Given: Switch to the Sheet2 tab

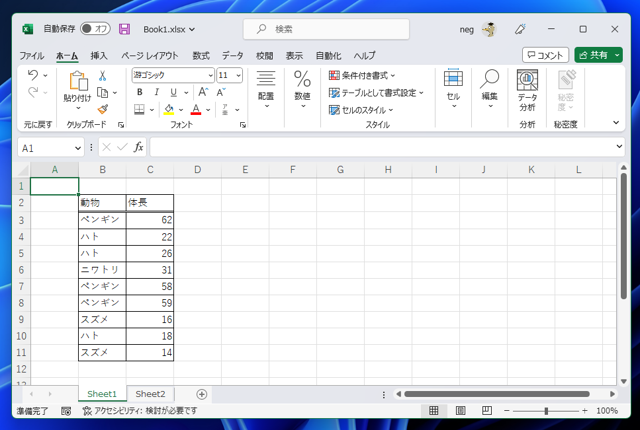Looking at the screenshot, I should [150, 394].
